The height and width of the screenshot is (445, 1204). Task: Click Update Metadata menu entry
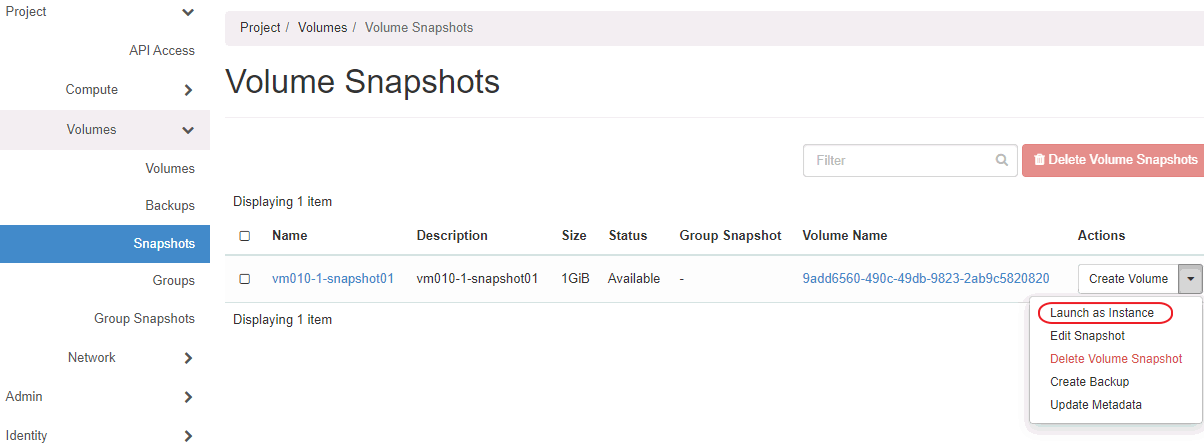click(x=1095, y=405)
